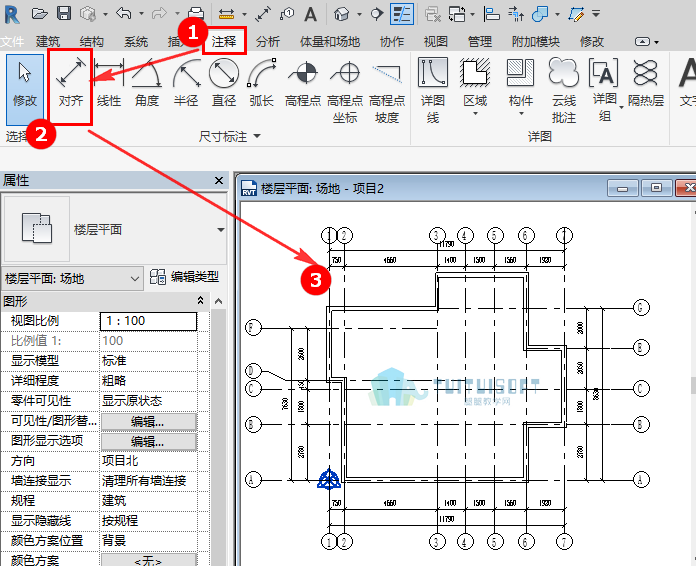This screenshot has width=696, height=566.
Task: Select the 弧长 arc length dimension tool
Action: 262,83
